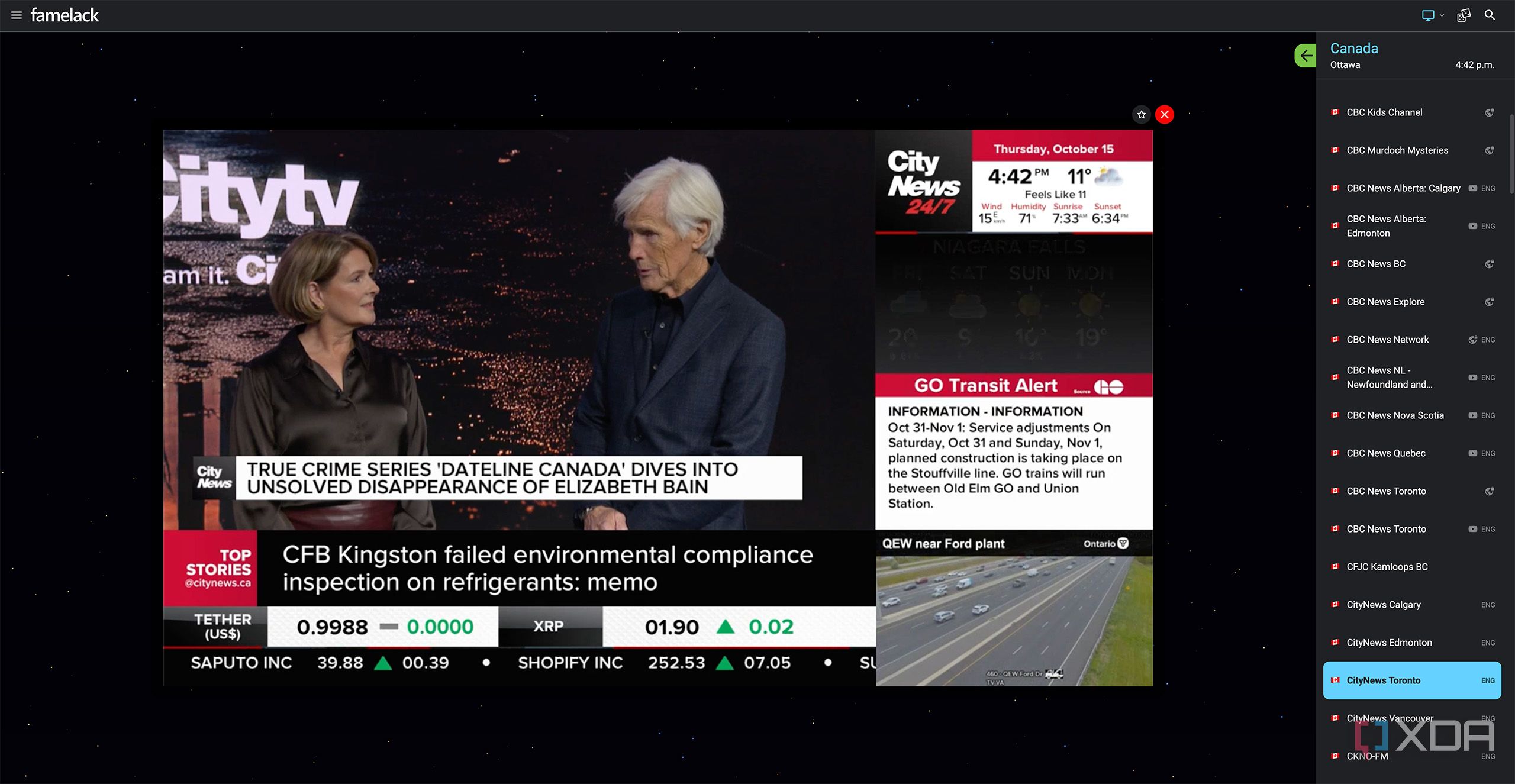Click the CityNews Toronto video stream
This screenshot has height=784, width=1515.
[x=658, y=408]
